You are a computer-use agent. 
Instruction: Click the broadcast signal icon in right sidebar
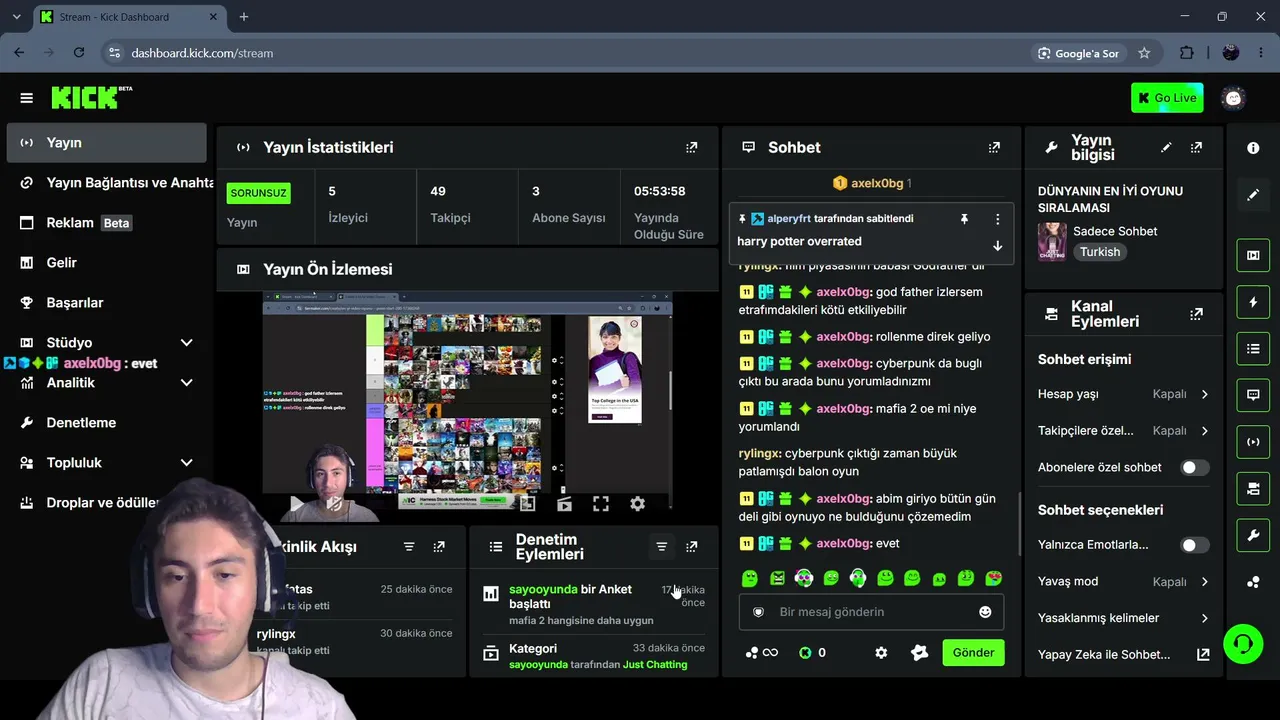[1253, 442]
